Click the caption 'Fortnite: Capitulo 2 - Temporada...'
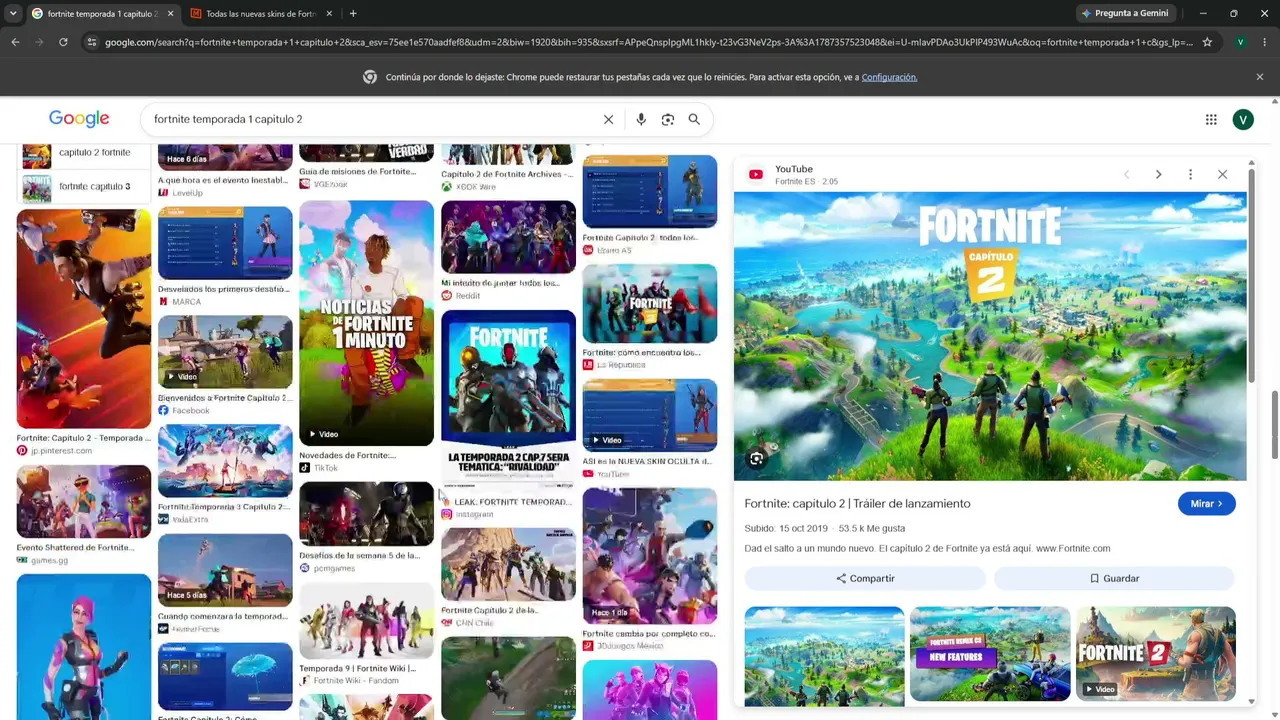The height and width of the screenshot is (720, 1280). pos(83,438)
